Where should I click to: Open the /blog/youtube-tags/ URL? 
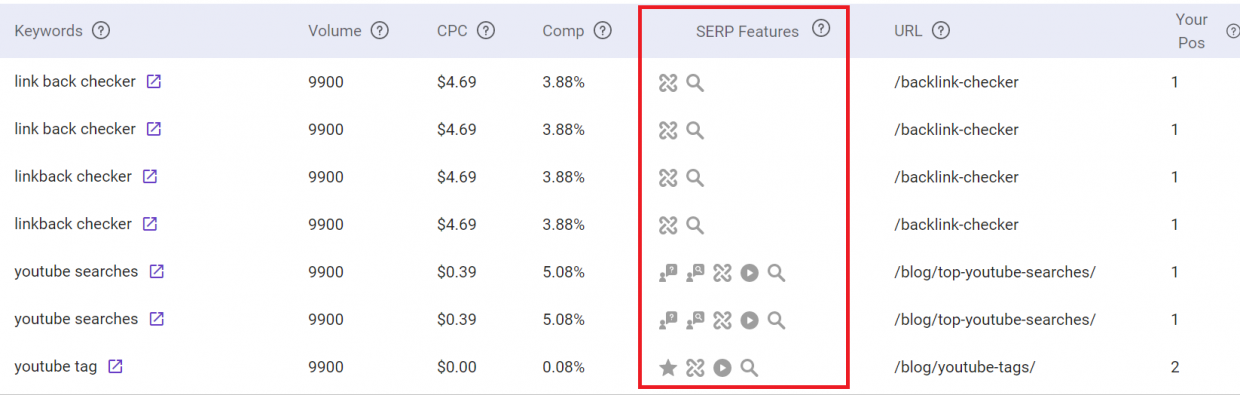964,367
